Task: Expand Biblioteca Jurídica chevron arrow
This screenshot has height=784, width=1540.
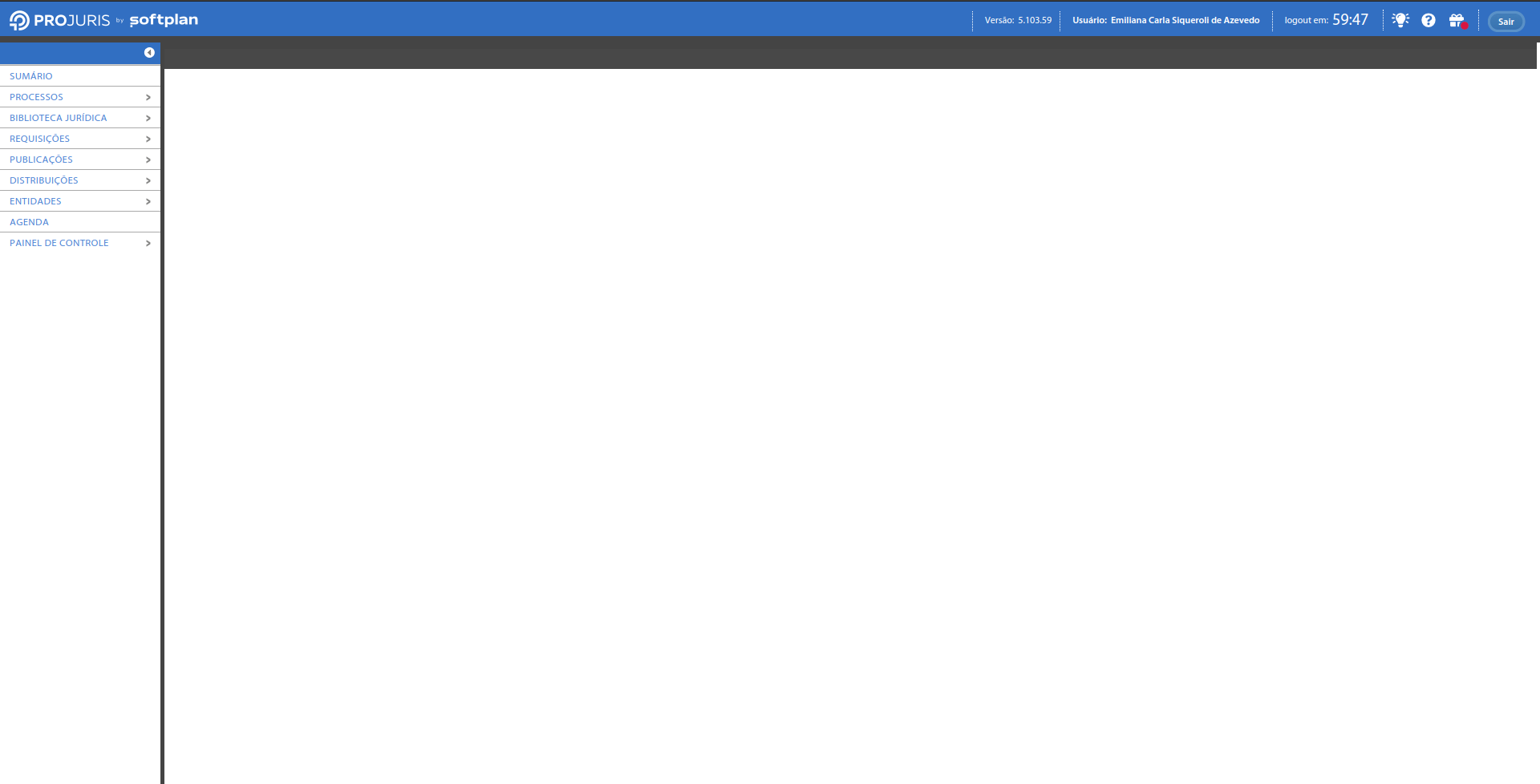Action: pyautogui.click(x=148, y=118)
